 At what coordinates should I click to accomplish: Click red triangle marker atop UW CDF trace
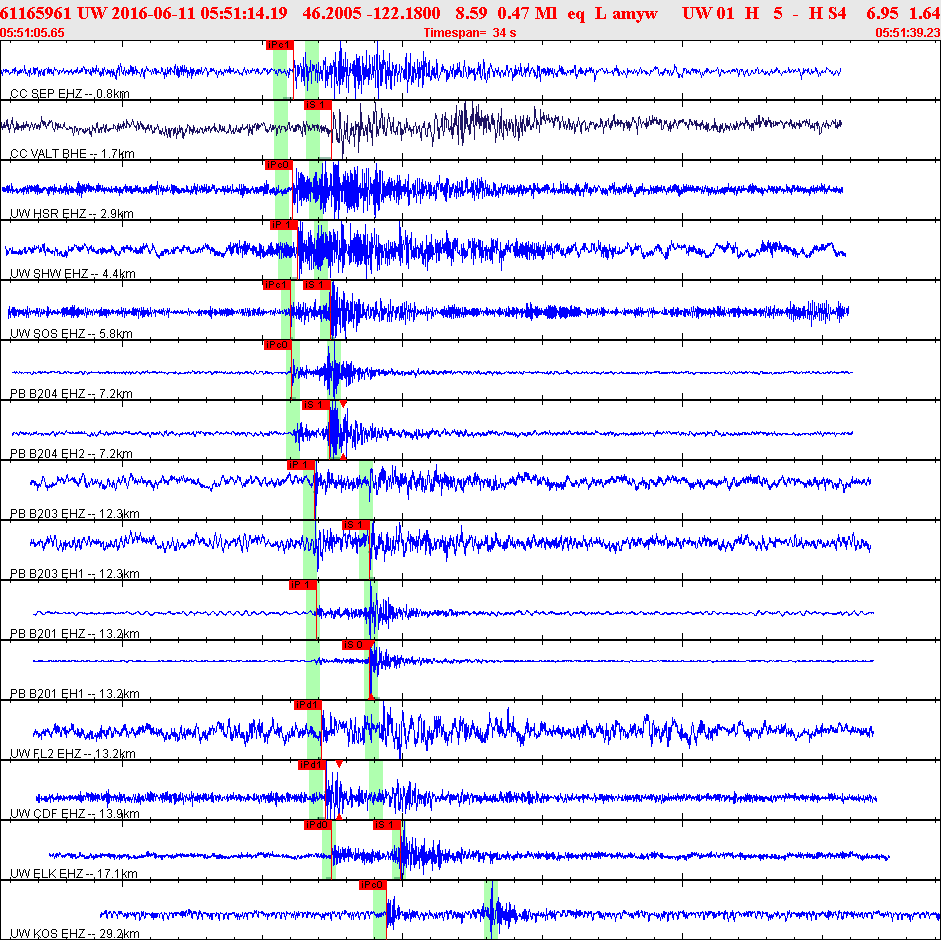pyautogui.click(x=339, y=765)
